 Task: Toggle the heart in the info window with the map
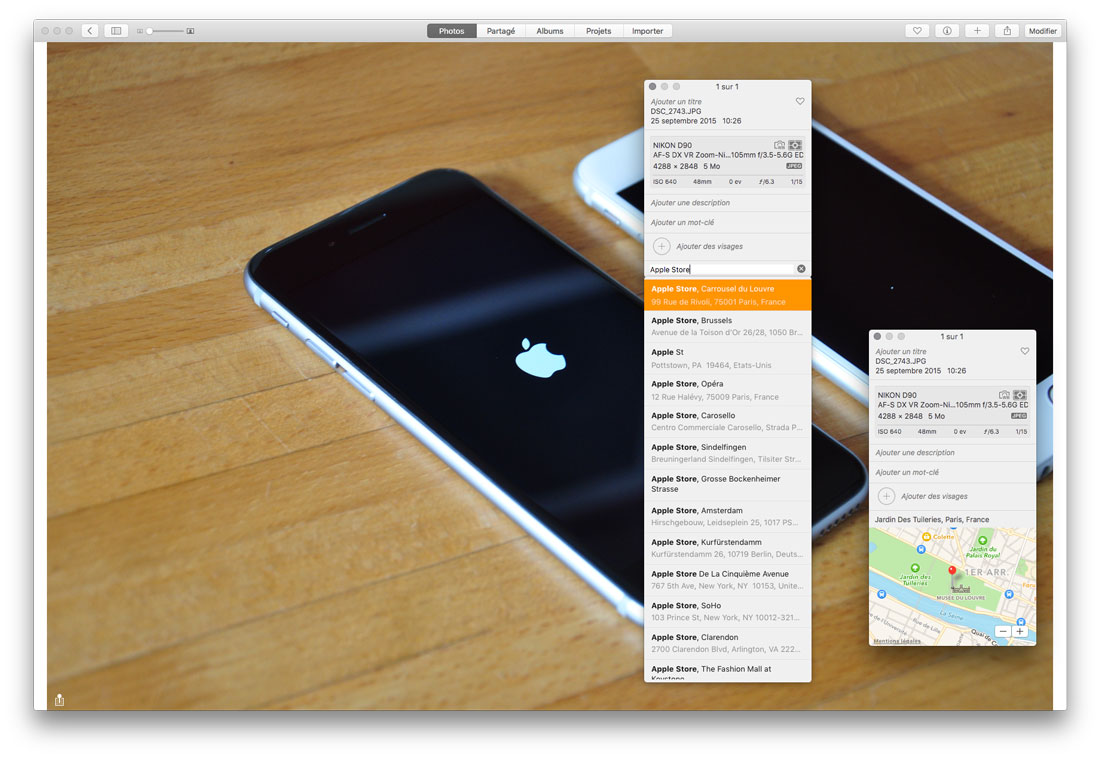tap(1025, 352)
